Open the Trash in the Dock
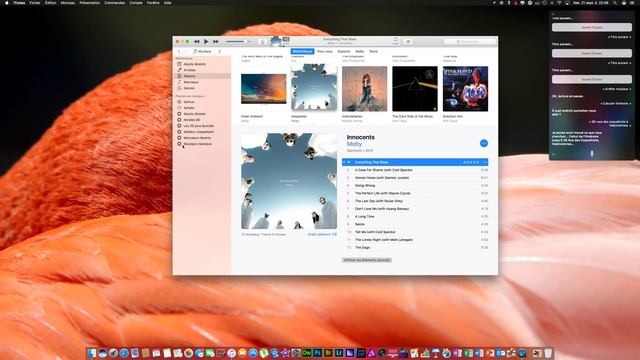This screenshot has height=360, width=640. point(548,353)
